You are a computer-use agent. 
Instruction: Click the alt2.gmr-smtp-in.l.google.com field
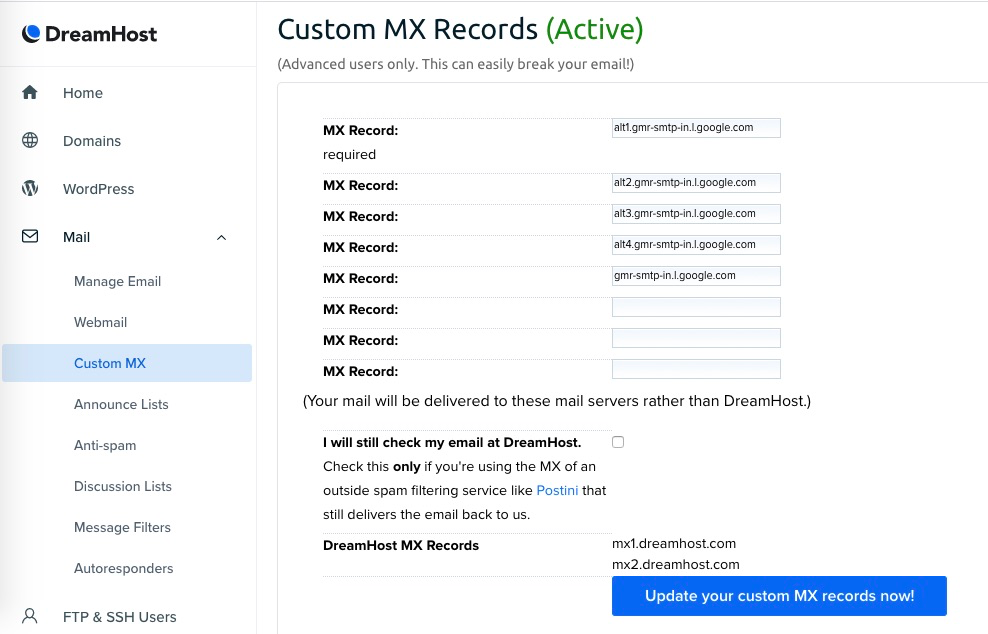tap(696, 183)
